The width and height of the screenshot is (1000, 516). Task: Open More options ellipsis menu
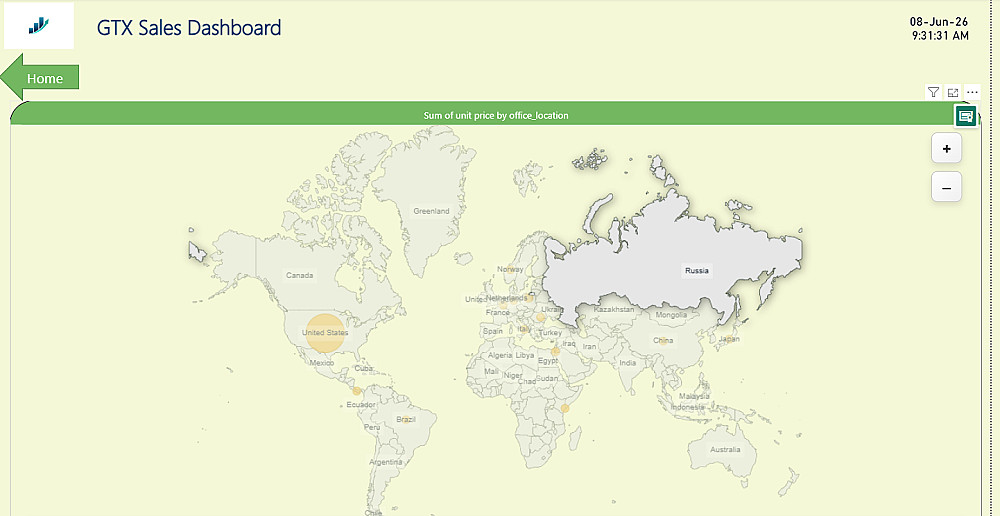click(972, 92)
